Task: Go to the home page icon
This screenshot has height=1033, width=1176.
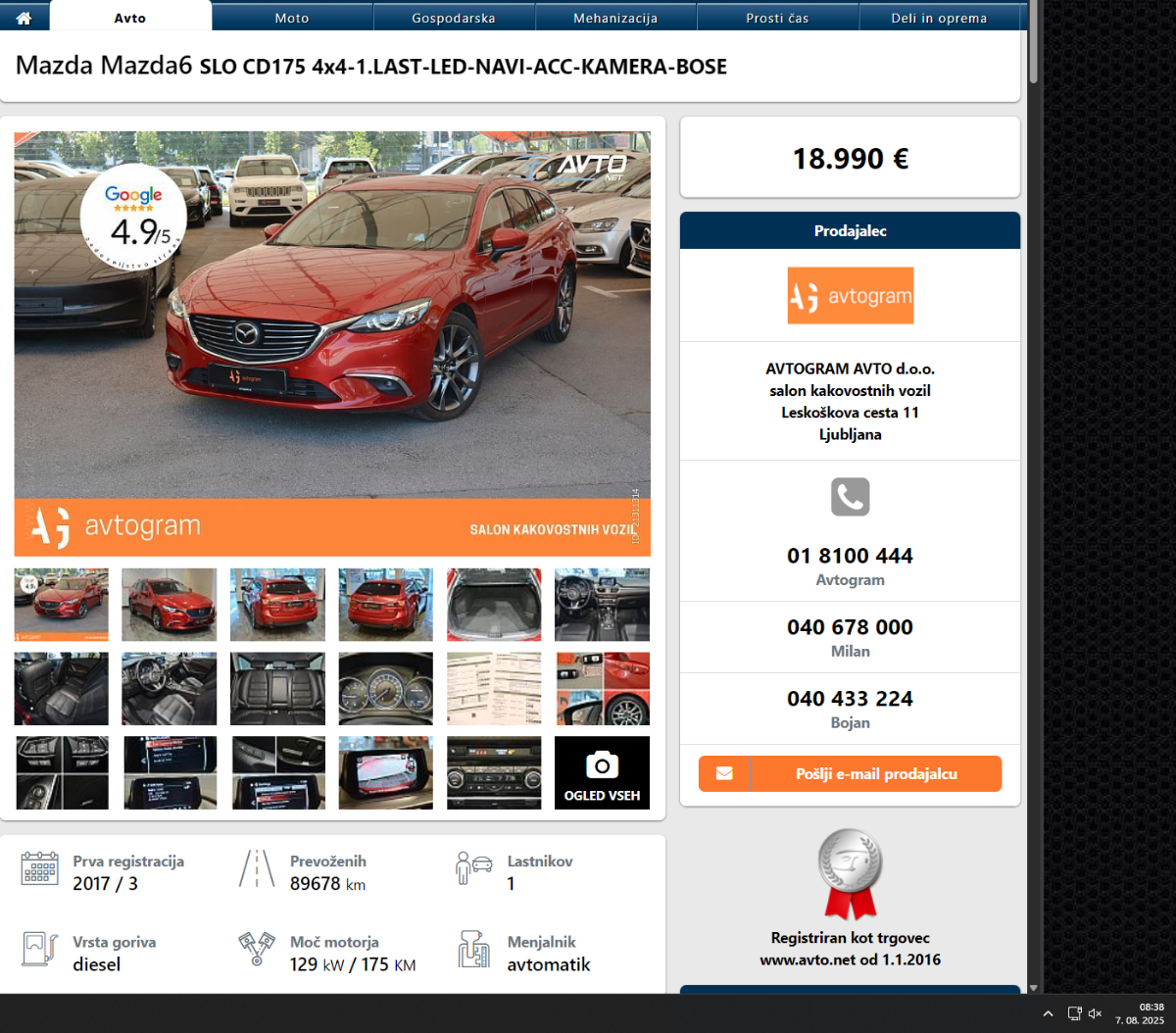Action: click(x=24, y=18)
